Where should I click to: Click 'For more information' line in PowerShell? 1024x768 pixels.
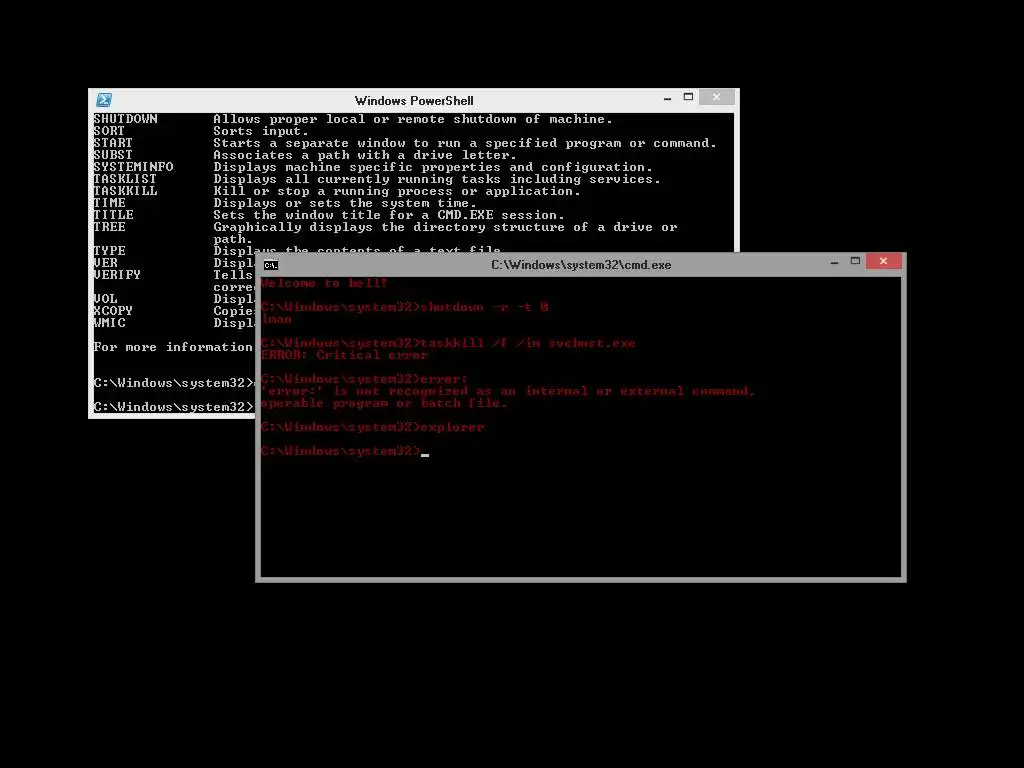coord(173,347)
